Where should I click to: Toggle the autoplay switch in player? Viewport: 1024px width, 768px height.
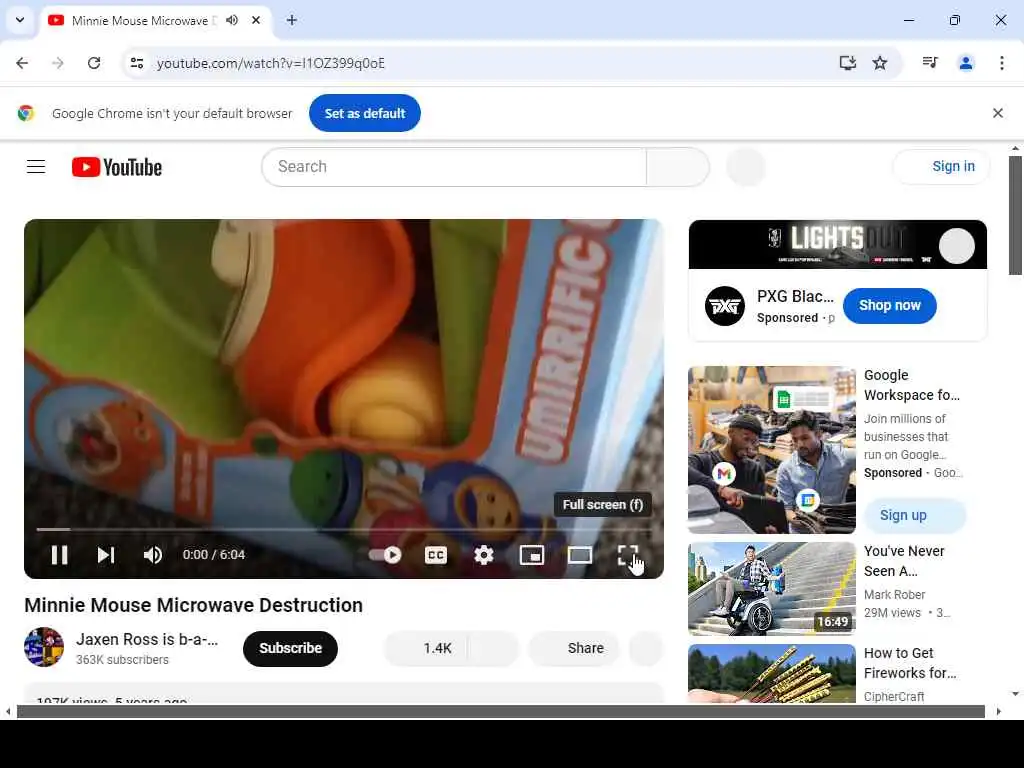pyautogui.click(x=385, y=554)
